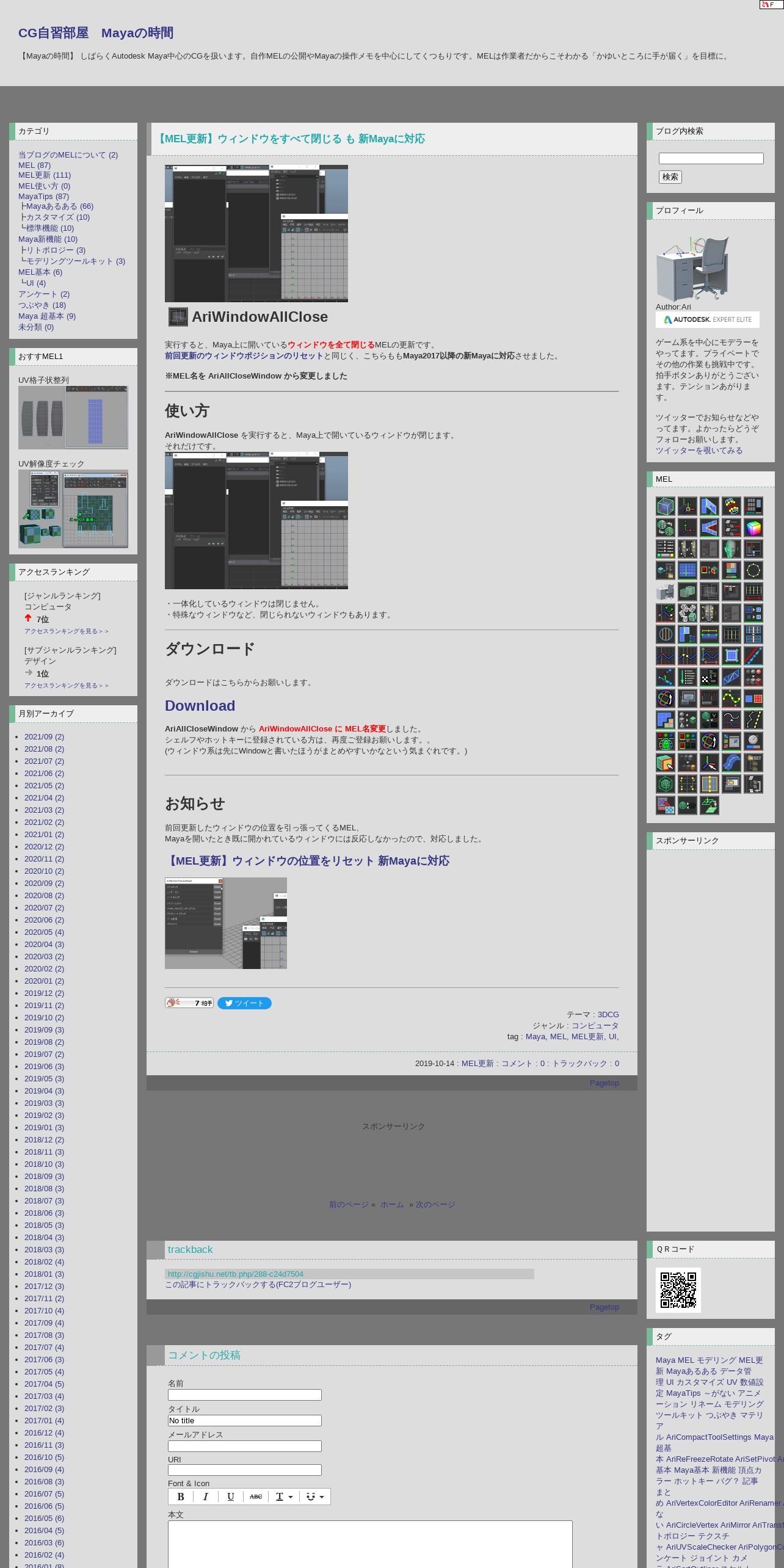Click the red diagonal line MEL icon
Viewport: 784px width, 1568px height.
(x=753, y=656)
